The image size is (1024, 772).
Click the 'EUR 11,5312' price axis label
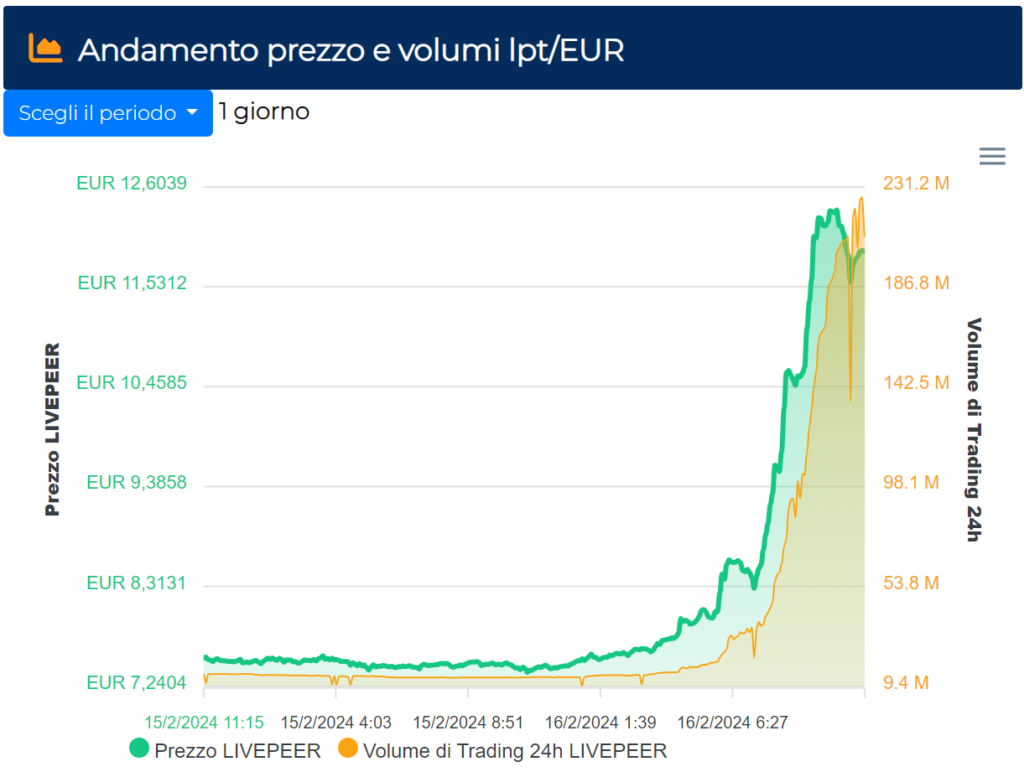[132, 283]
